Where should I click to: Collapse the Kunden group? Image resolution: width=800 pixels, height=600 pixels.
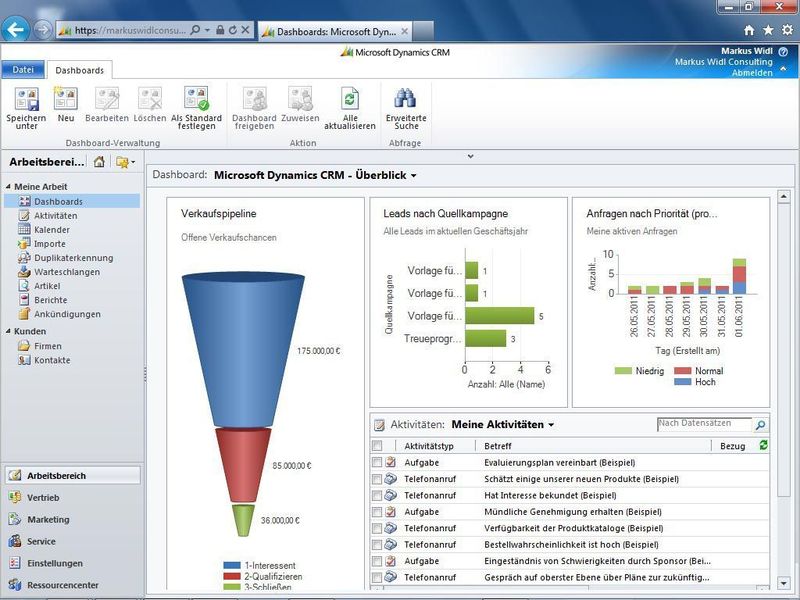8,331
